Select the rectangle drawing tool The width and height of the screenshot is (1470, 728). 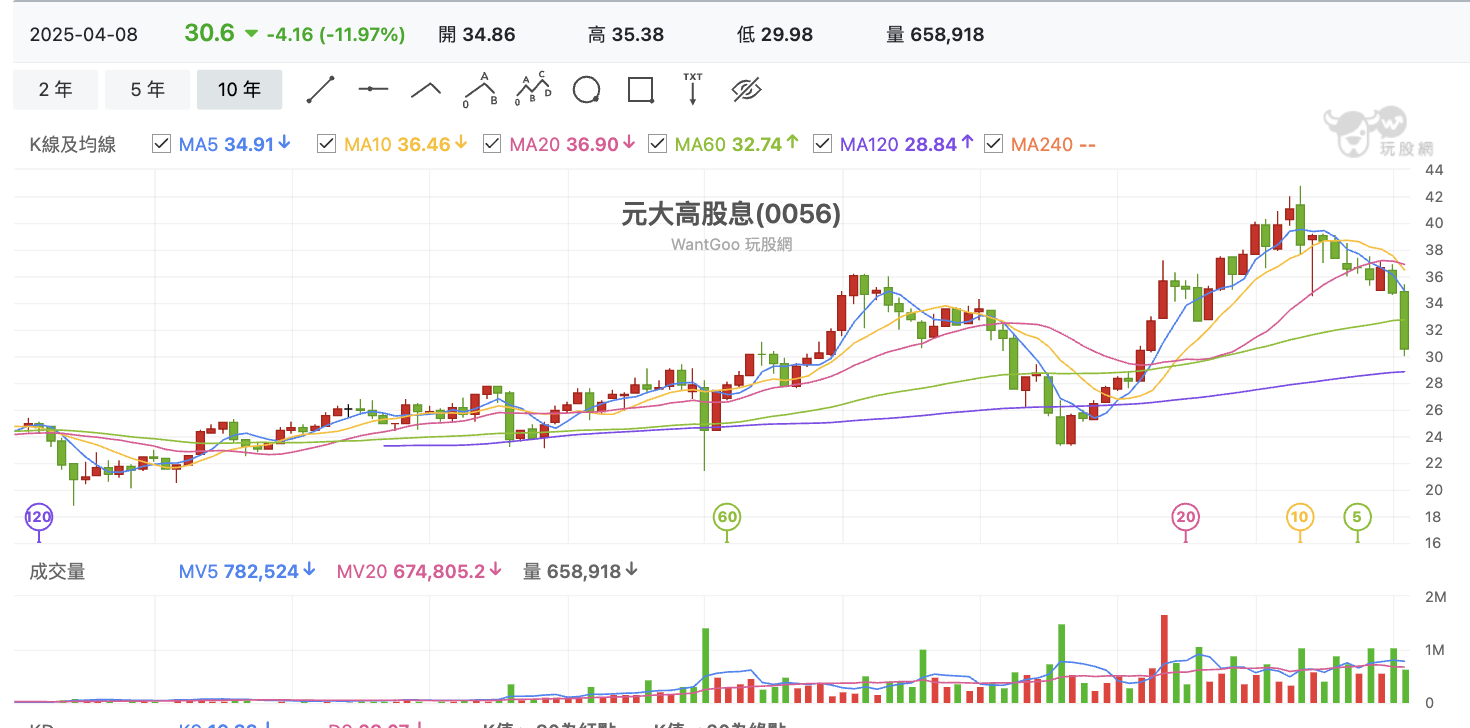click(641, 90)
